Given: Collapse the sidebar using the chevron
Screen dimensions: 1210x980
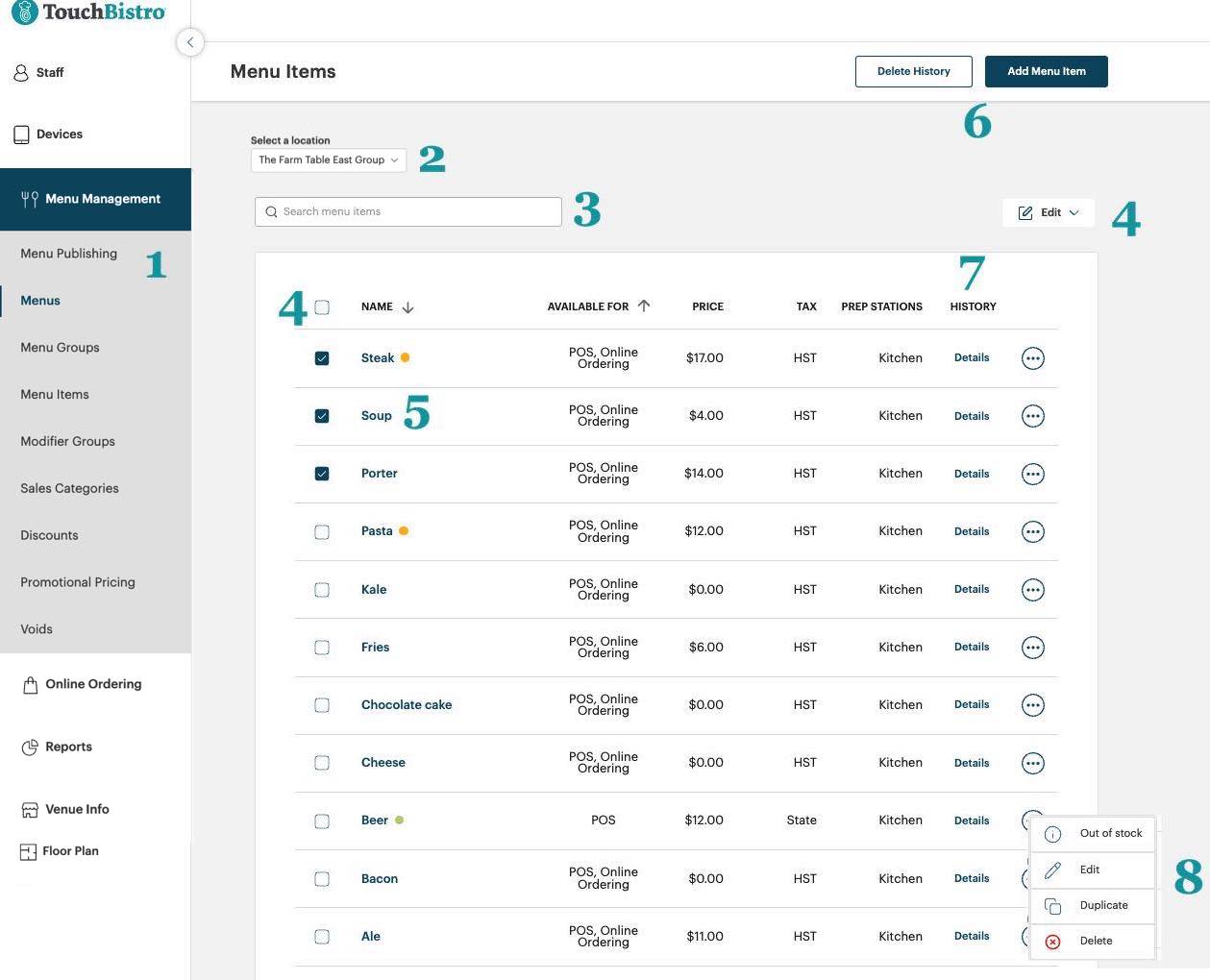Looking at the screenshot, I should click(190, 42).
